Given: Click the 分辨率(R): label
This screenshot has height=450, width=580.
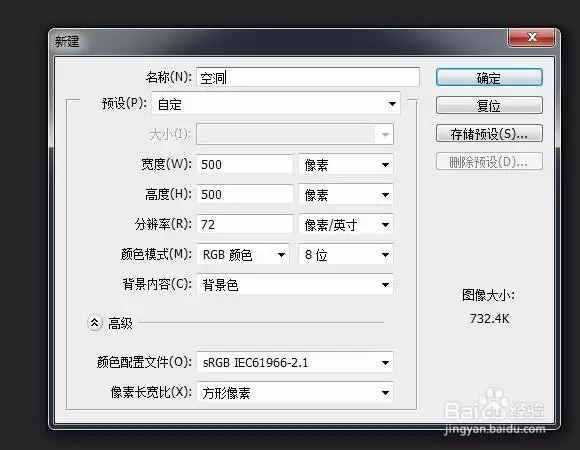Looking at the screenshot, I should click(163, 224).
